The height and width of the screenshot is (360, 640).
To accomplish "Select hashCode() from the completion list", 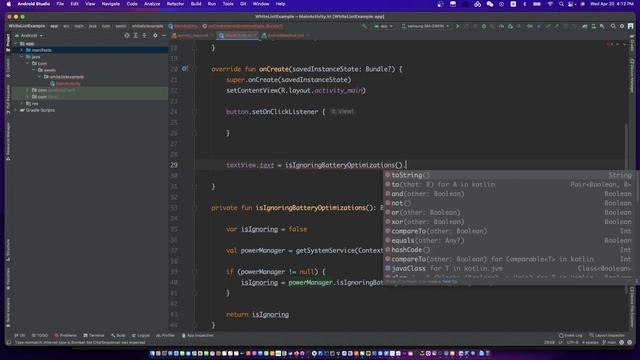I will [x=509, y=250].
